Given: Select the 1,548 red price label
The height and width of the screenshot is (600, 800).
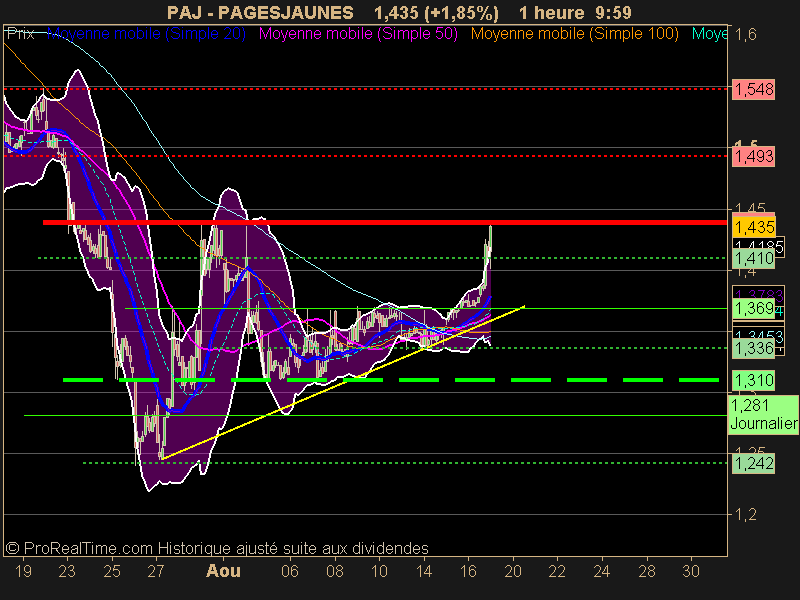Looking at the screenshot, I should [x=754, y=89].
